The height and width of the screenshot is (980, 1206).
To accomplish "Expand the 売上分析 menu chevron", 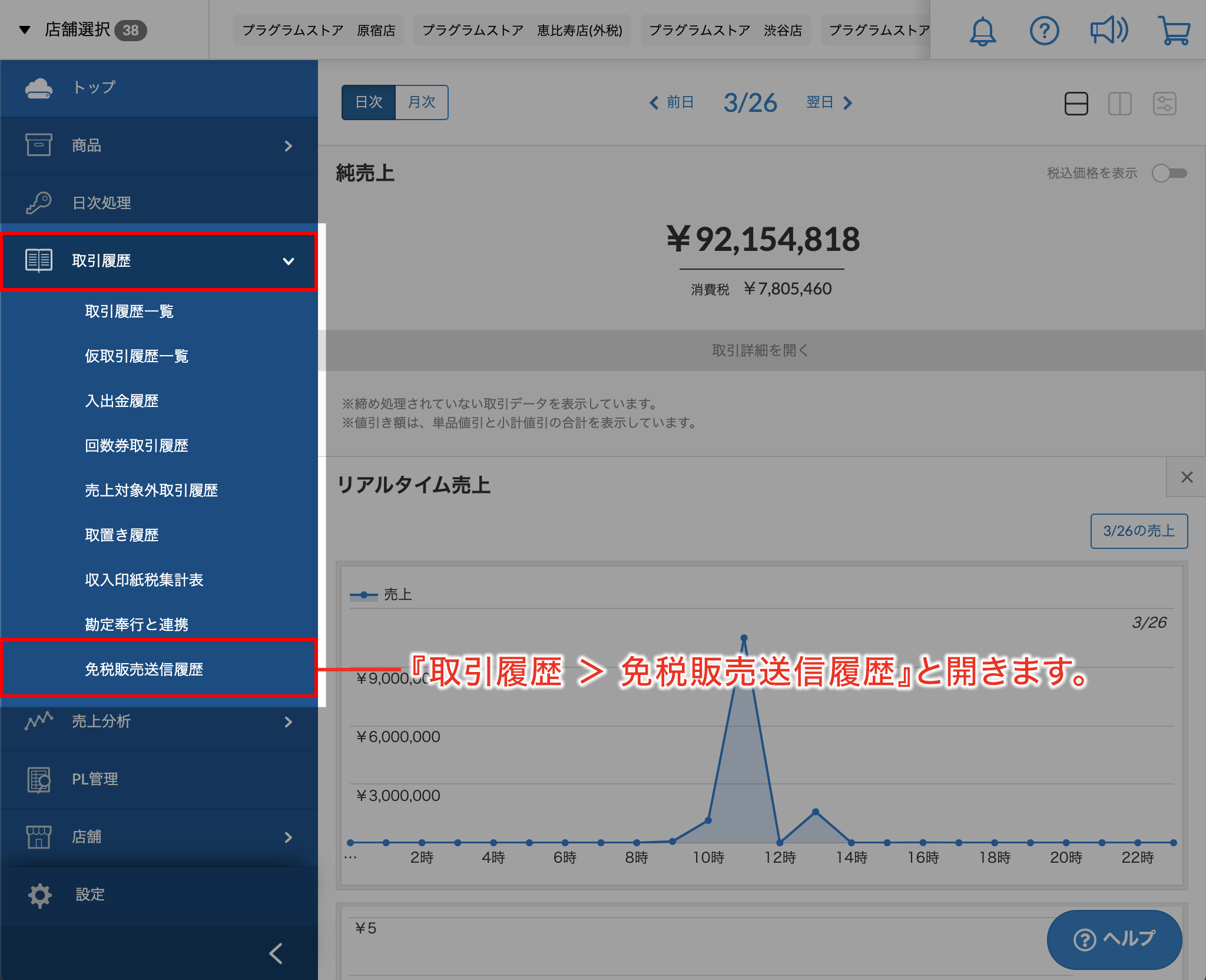I will pyautogui.click(x=288, y=721).
